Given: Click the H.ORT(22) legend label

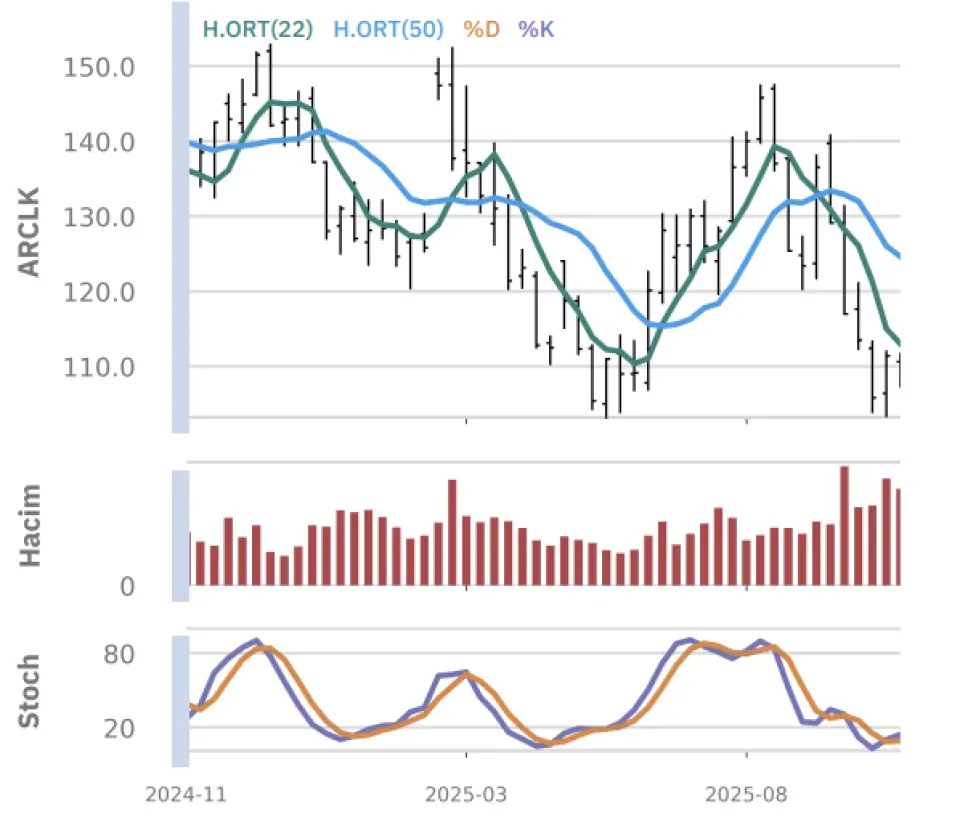Looking at the screenshot, I should tap(260, 29).
